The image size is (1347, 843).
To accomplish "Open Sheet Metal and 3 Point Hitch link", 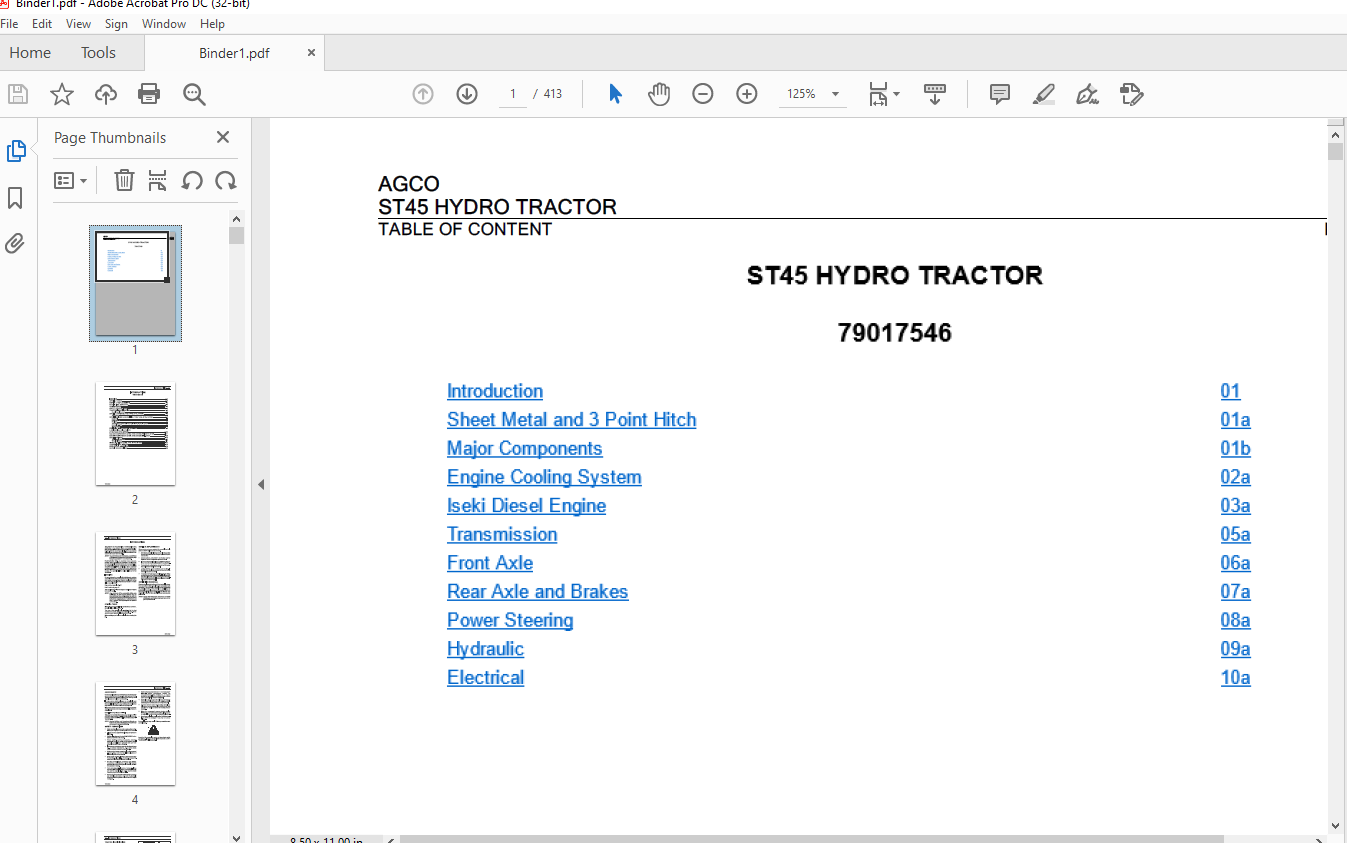I will (571, 420).
